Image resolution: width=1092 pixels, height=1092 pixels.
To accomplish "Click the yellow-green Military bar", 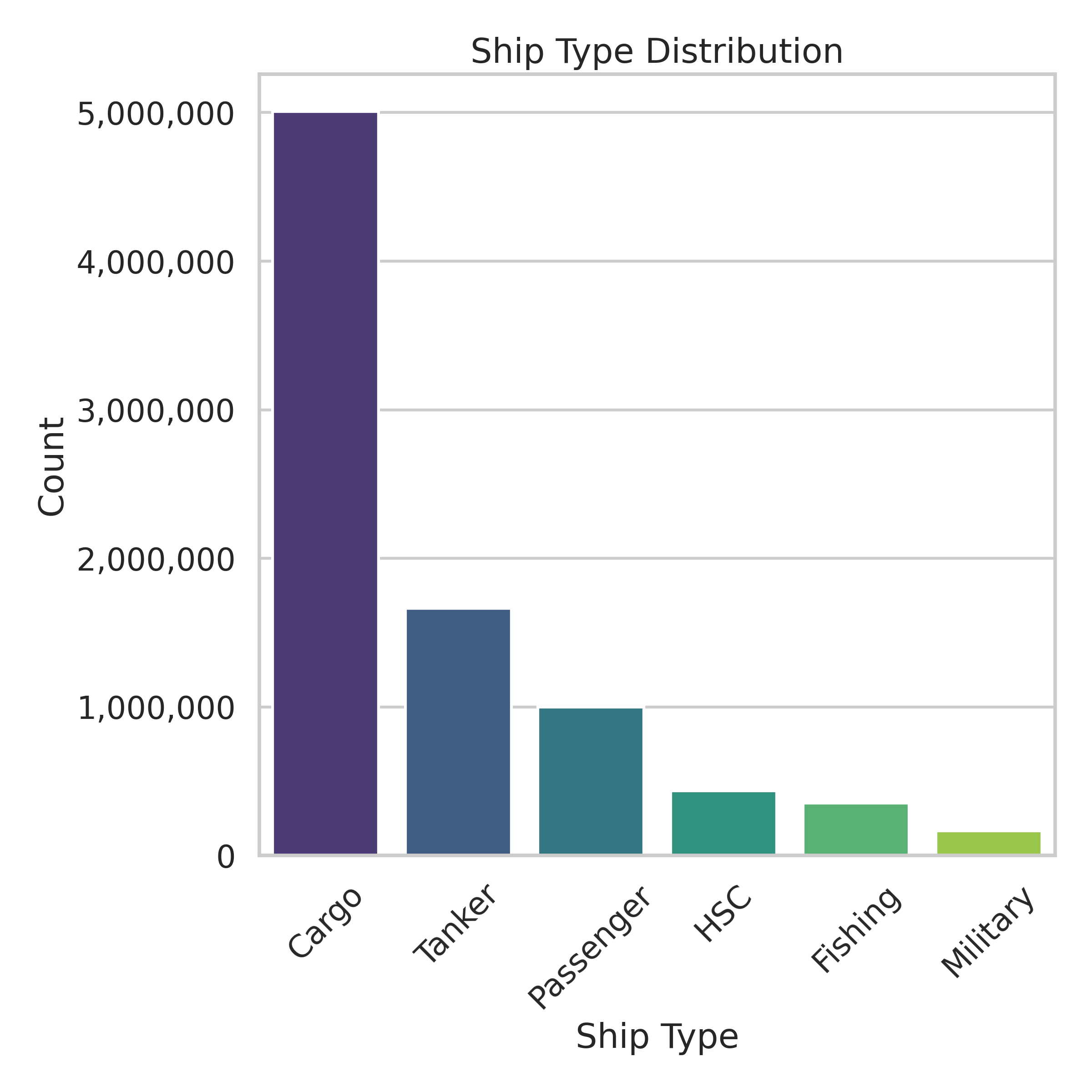I will [989, 843].
